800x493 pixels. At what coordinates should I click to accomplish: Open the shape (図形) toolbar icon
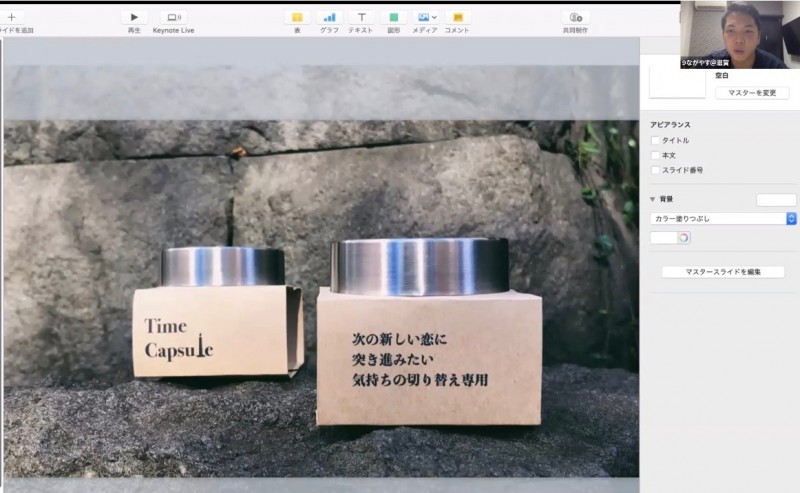pyautogui.click(x=393, y=17)
